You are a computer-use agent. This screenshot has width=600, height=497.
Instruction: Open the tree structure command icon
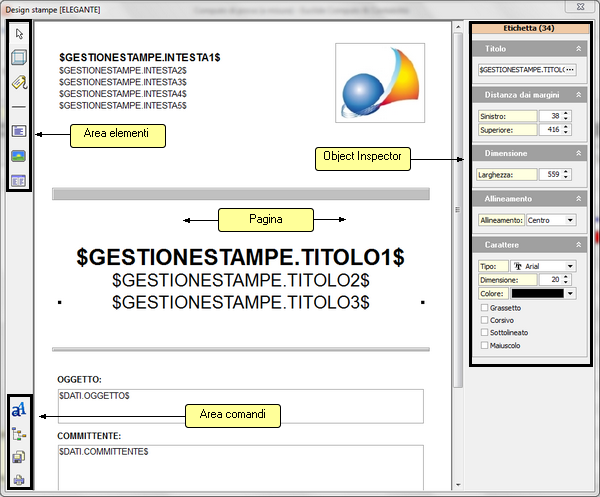(x=19, y=433)
